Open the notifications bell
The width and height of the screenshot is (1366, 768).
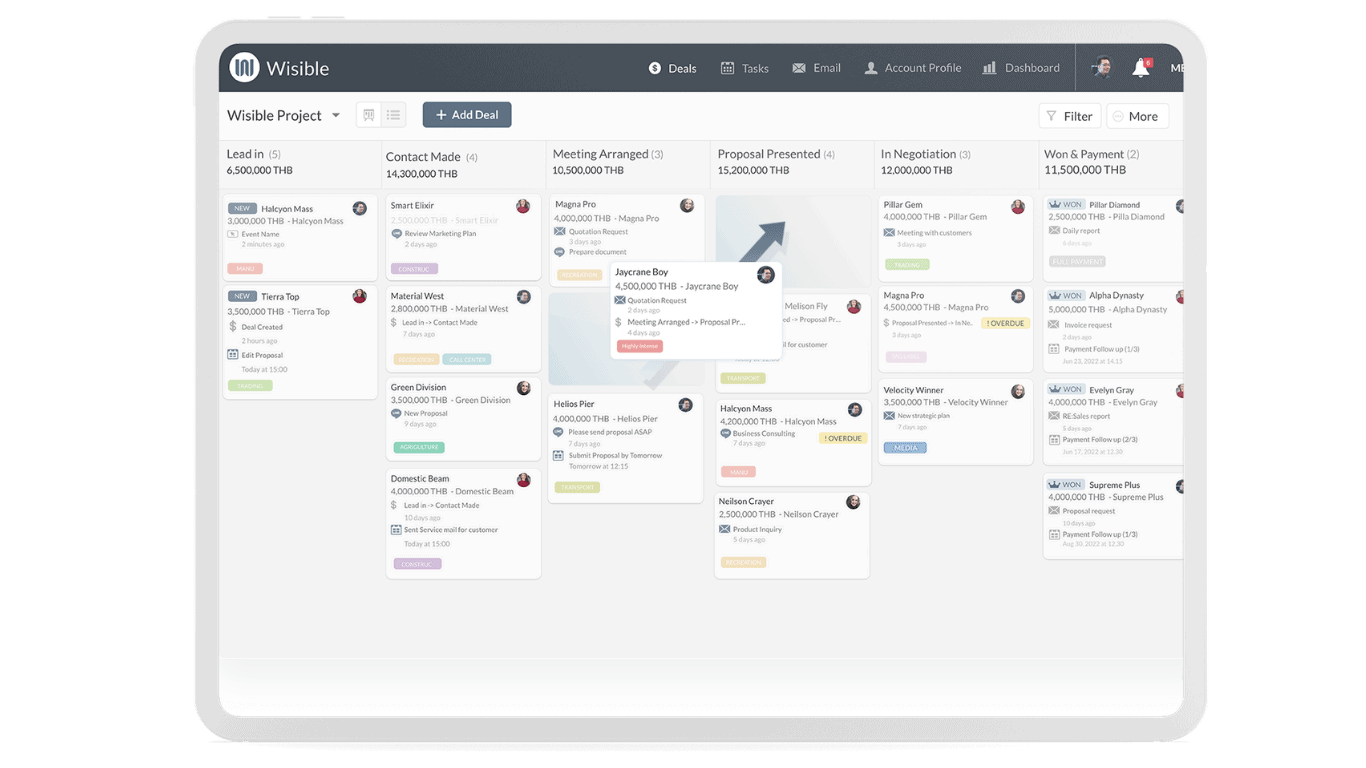tap(1140, 68)
